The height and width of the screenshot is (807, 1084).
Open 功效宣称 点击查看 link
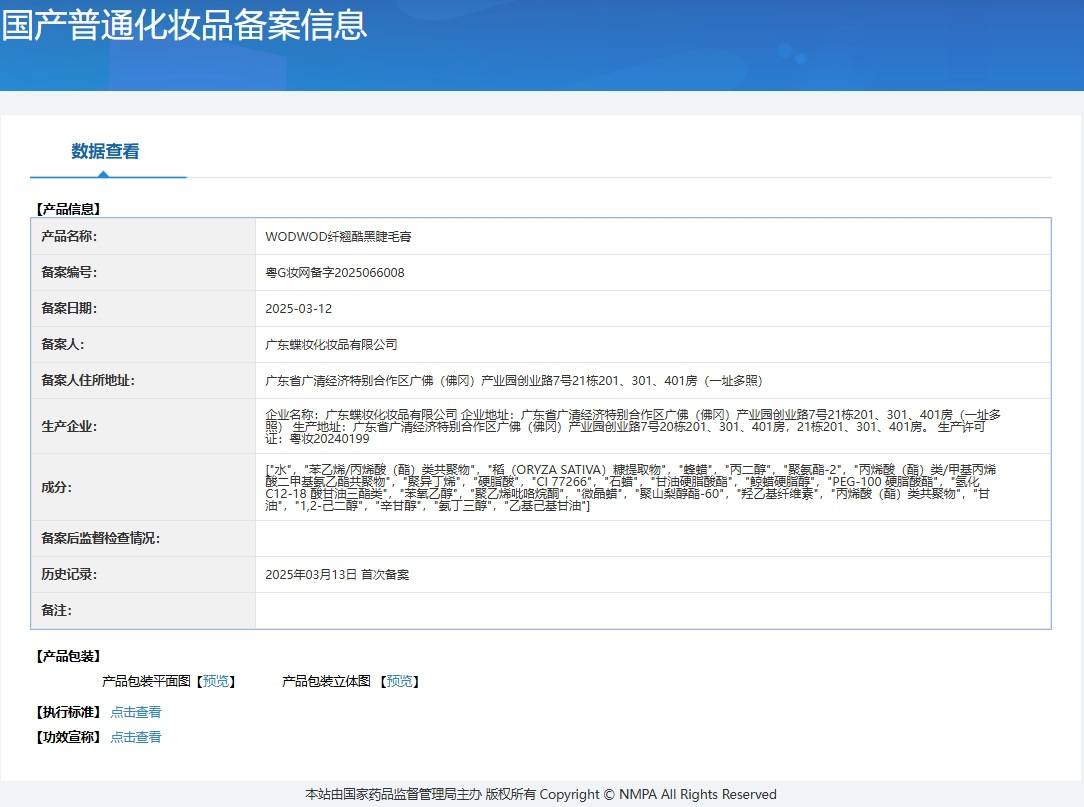[136, 736]
